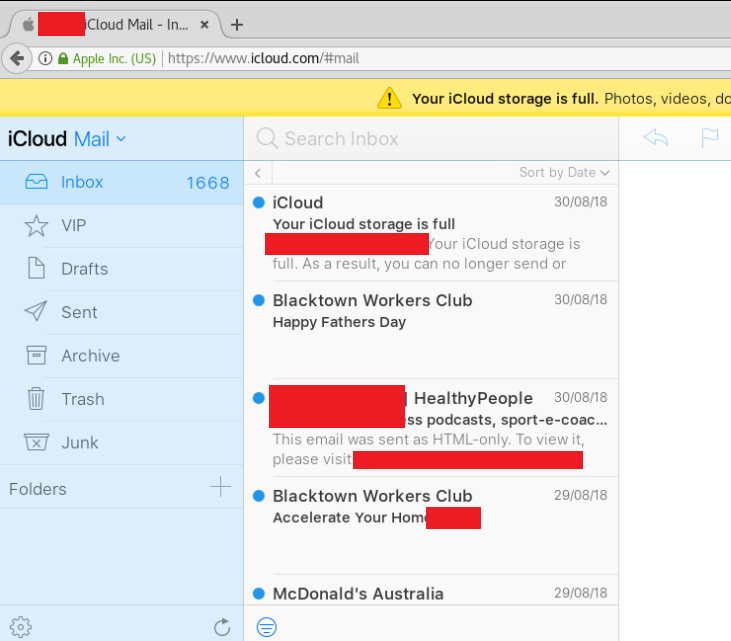731x641 pixels.
Task: Click the storage full warning banner
Action: [x=366, y=98]
